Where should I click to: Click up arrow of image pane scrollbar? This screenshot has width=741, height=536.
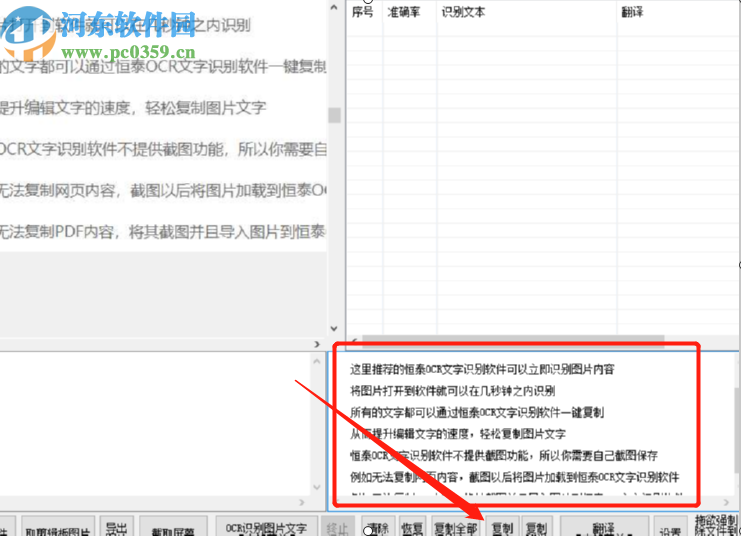(x=334, y=8)
